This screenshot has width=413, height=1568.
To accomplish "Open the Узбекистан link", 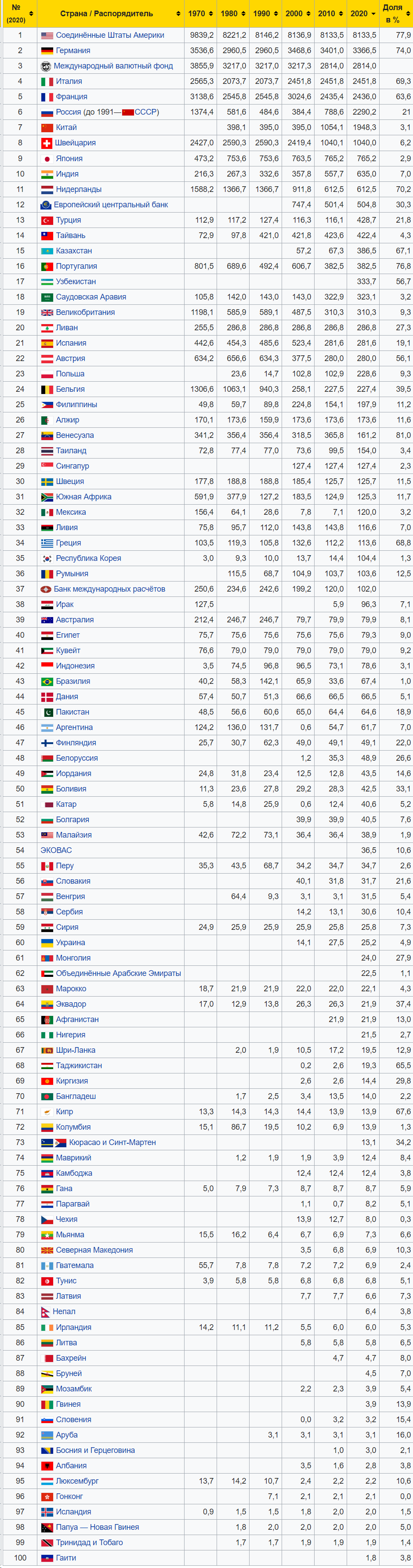I will pyautogui.click(x=76, y=282).
